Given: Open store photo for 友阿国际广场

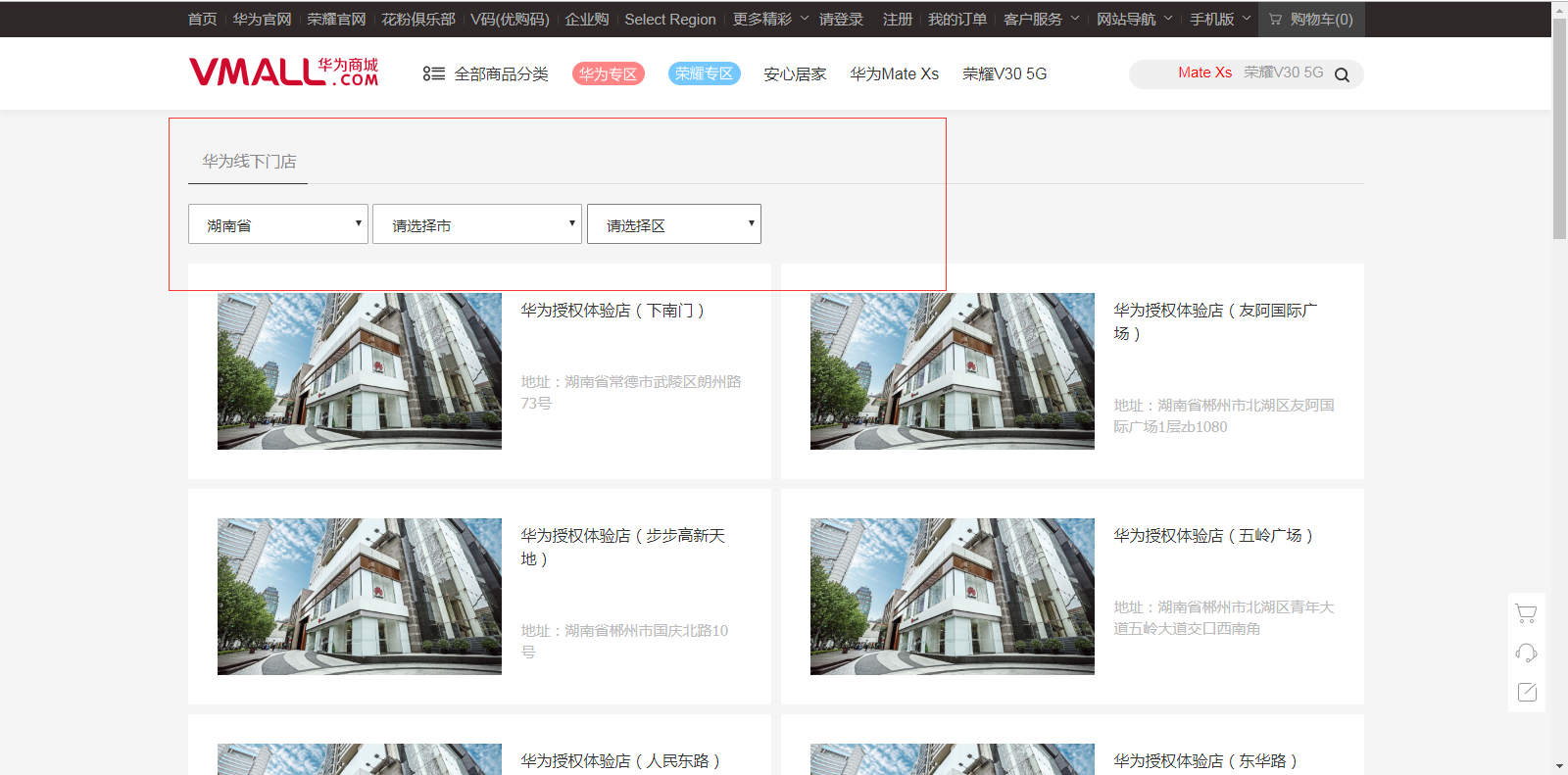Looking at the screenshot, I should click(953, 371).
